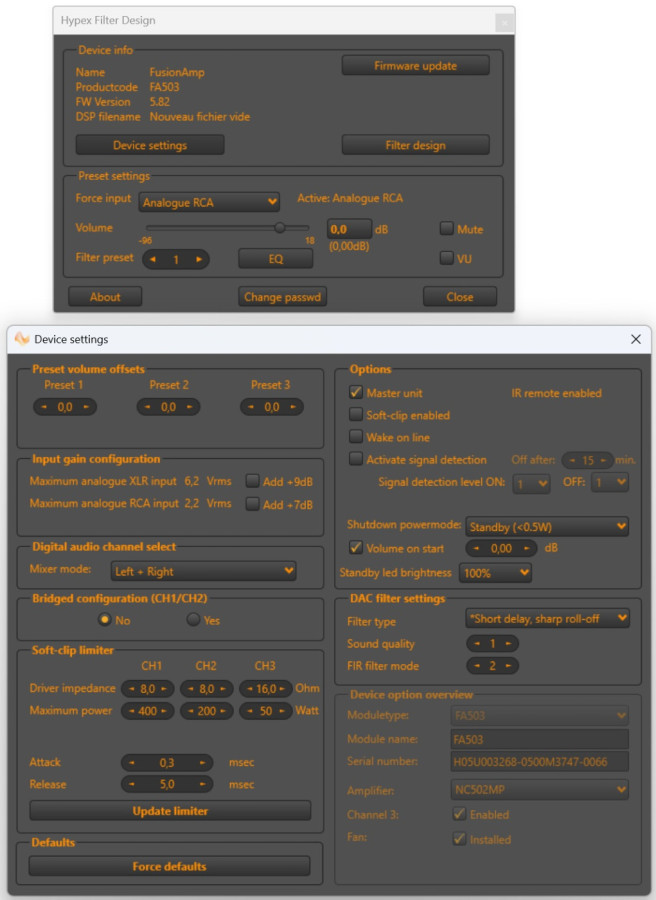Decrease CH1 maximum power

point(131,711)
